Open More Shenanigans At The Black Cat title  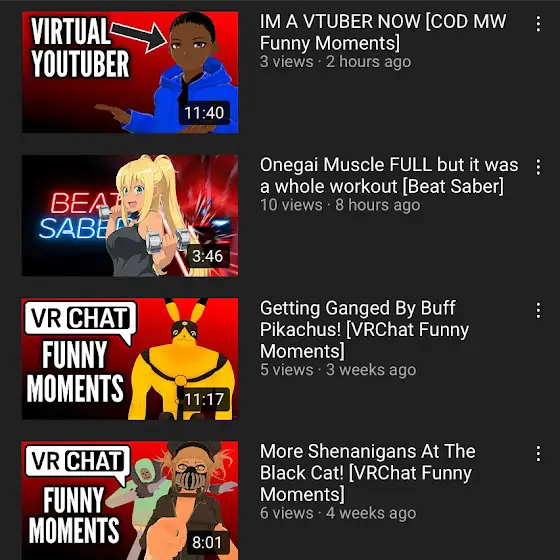(x=368, y=472)
